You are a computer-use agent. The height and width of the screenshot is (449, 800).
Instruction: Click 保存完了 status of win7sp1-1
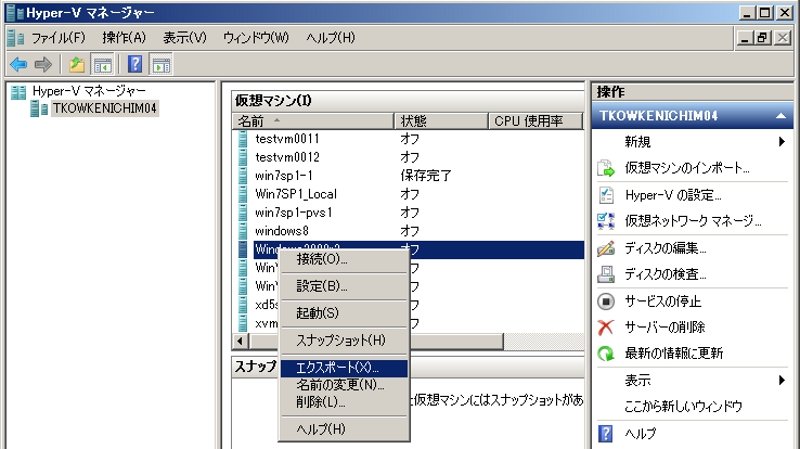[x=426, y=176]
